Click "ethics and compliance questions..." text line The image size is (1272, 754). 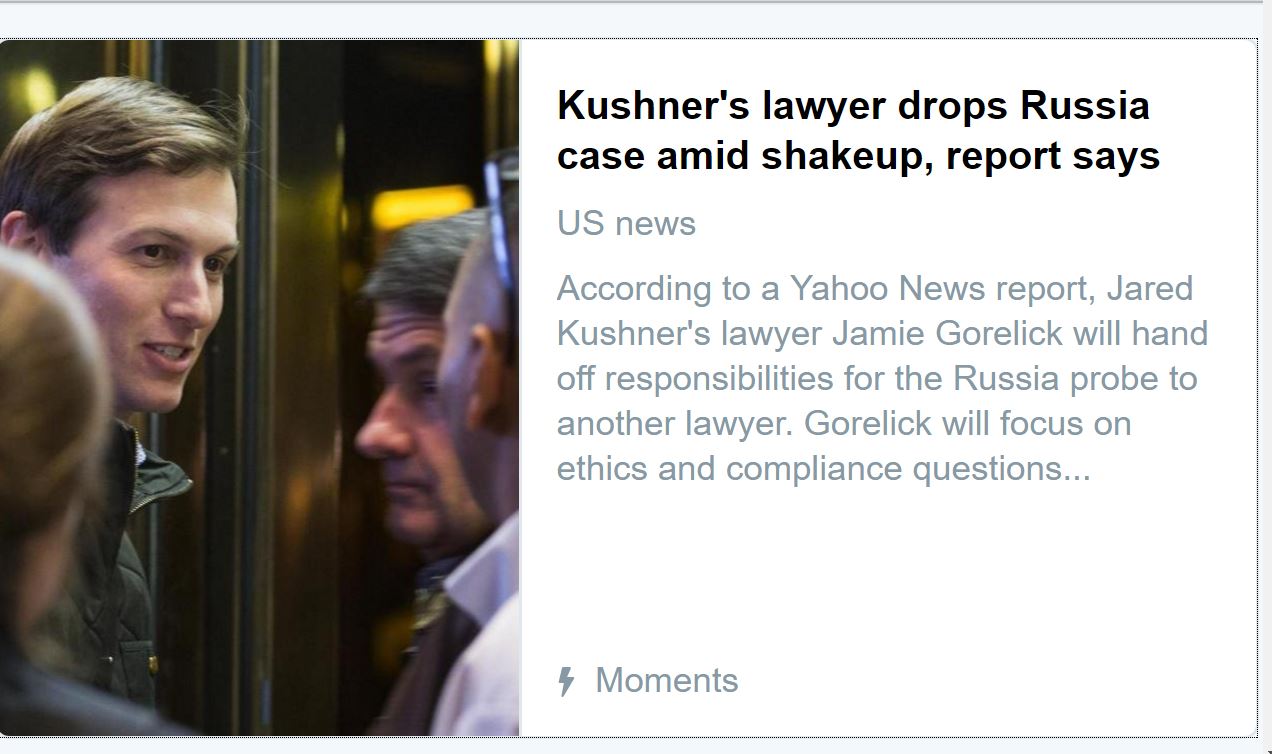point(823,469)
